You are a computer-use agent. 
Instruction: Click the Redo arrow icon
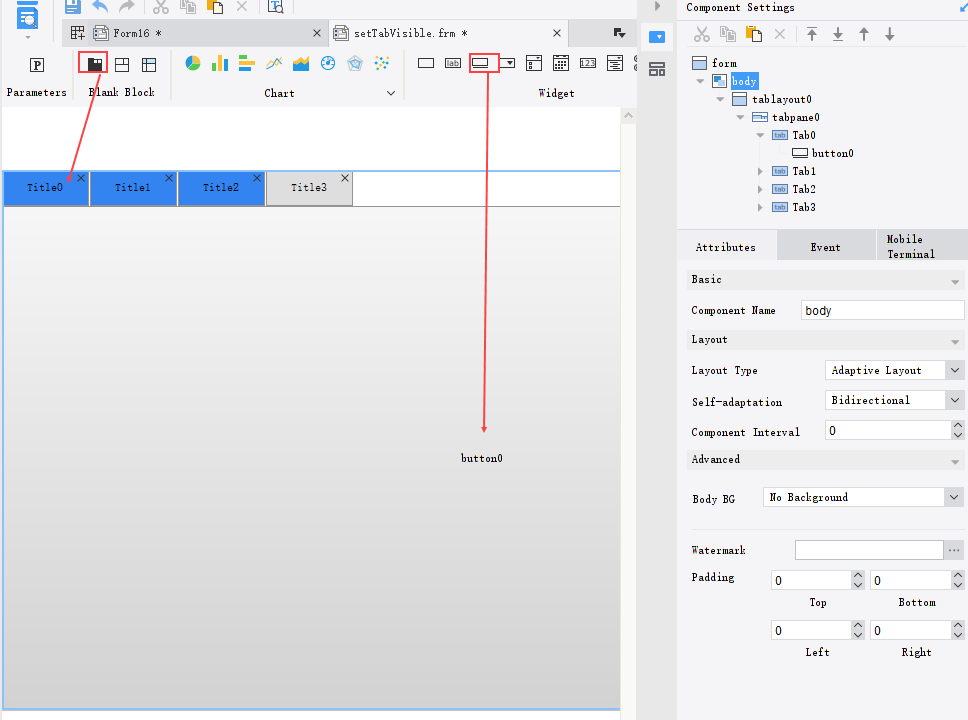(127, 7)
